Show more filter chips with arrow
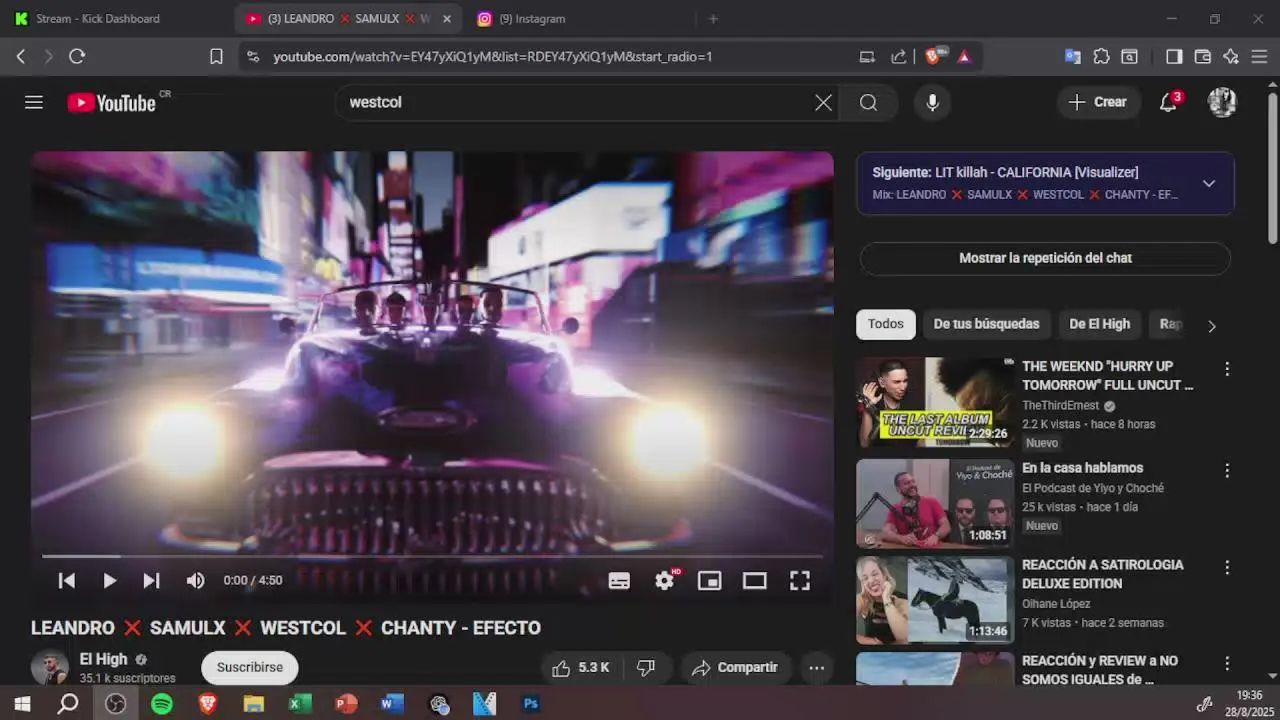The width and height of the screenshot is (1280, 720). click(1212, 326)
